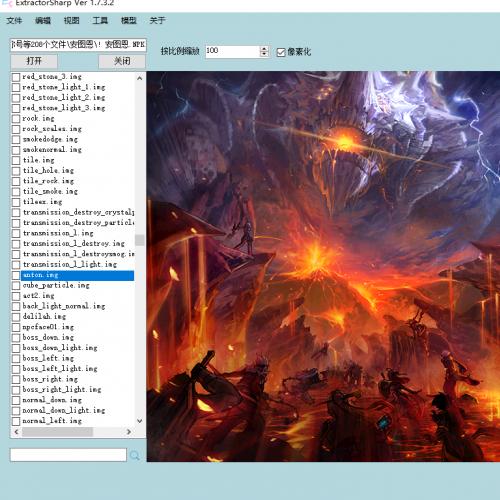
Task: Check the delilah.img checkbox
Action: pyautogui.click(x=16, y=317)
